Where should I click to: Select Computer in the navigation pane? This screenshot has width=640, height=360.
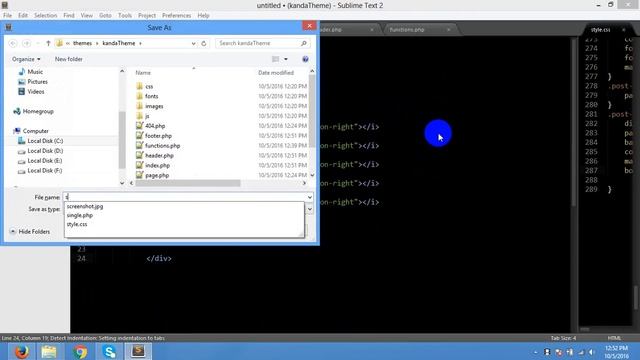(x=36, y=131)
